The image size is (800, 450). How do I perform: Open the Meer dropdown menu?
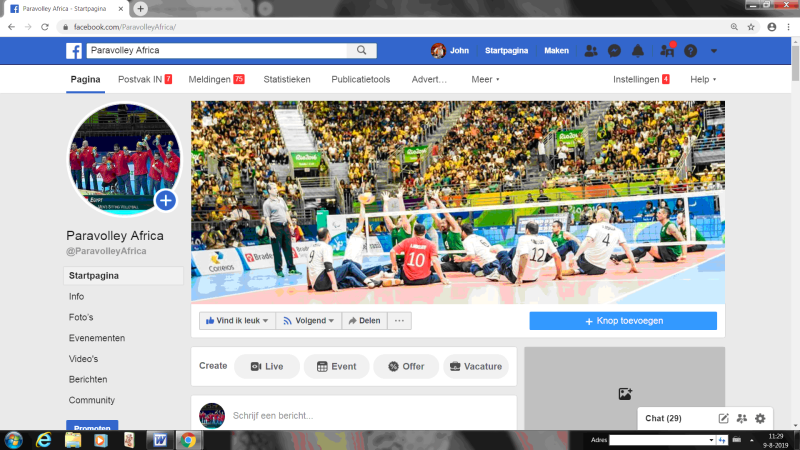coord(485,80)
